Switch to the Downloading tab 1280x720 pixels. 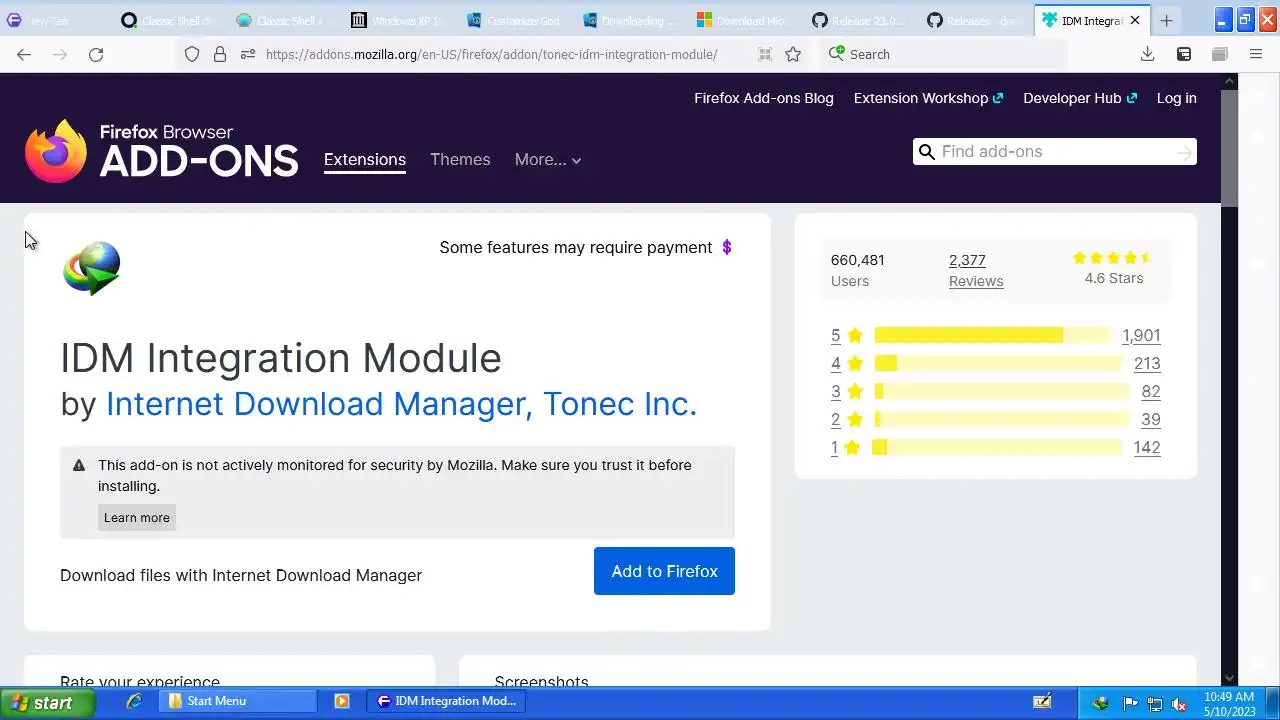point(630,20)
